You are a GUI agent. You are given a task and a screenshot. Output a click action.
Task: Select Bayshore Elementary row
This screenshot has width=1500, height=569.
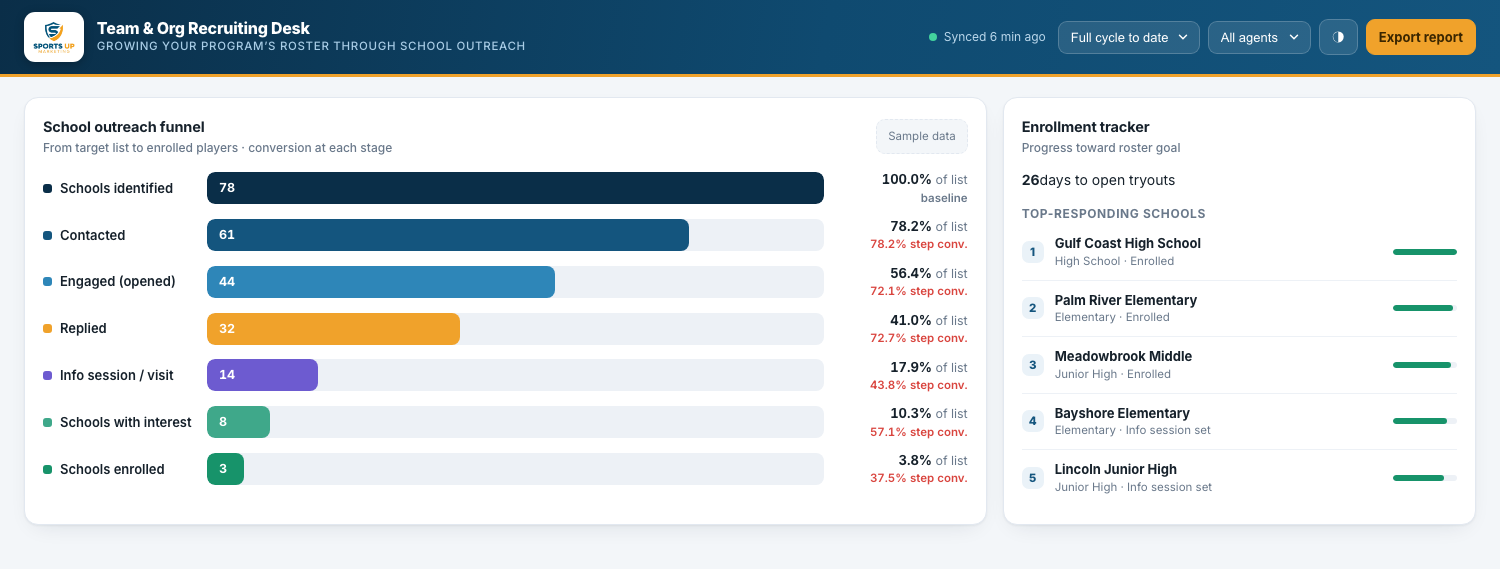pos(1239,421)
